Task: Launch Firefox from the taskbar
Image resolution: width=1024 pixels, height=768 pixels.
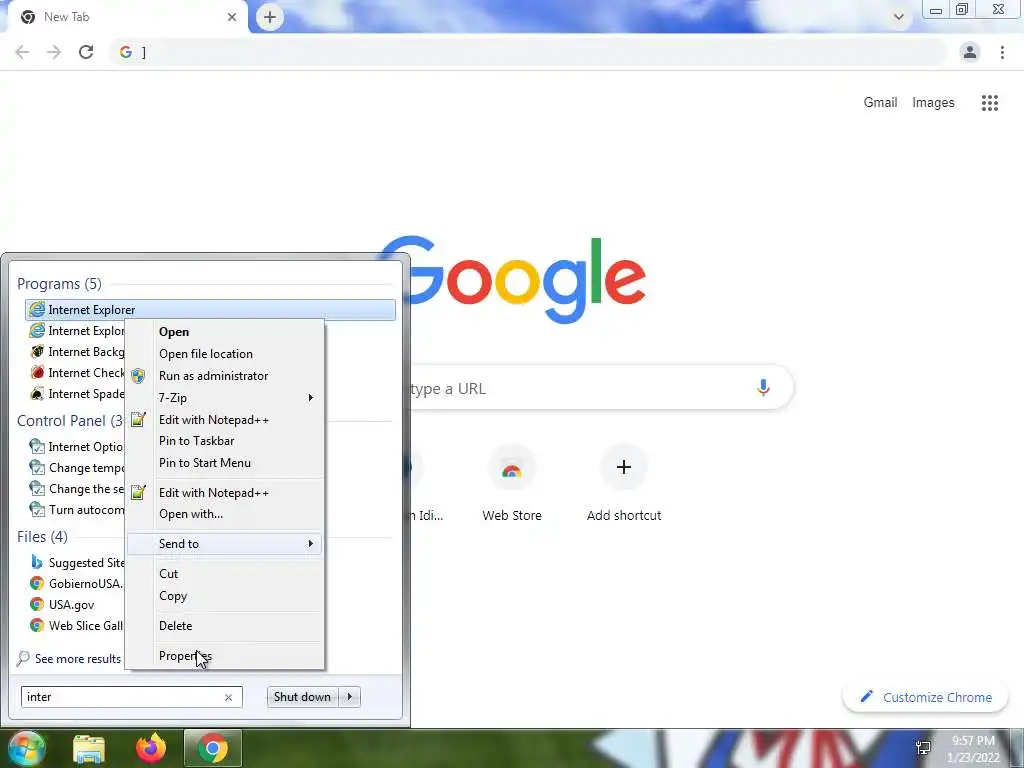Action: click(151, 748)
